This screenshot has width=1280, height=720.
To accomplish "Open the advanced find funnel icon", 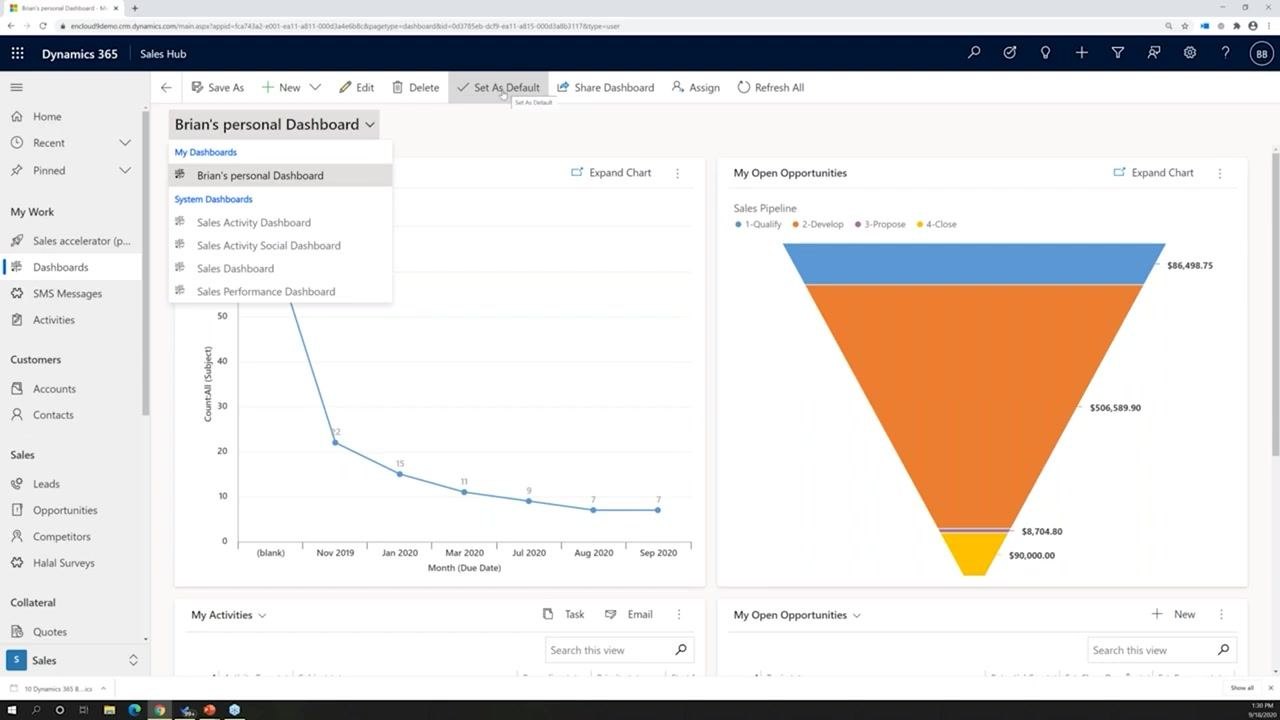I will click(1118, 53).
